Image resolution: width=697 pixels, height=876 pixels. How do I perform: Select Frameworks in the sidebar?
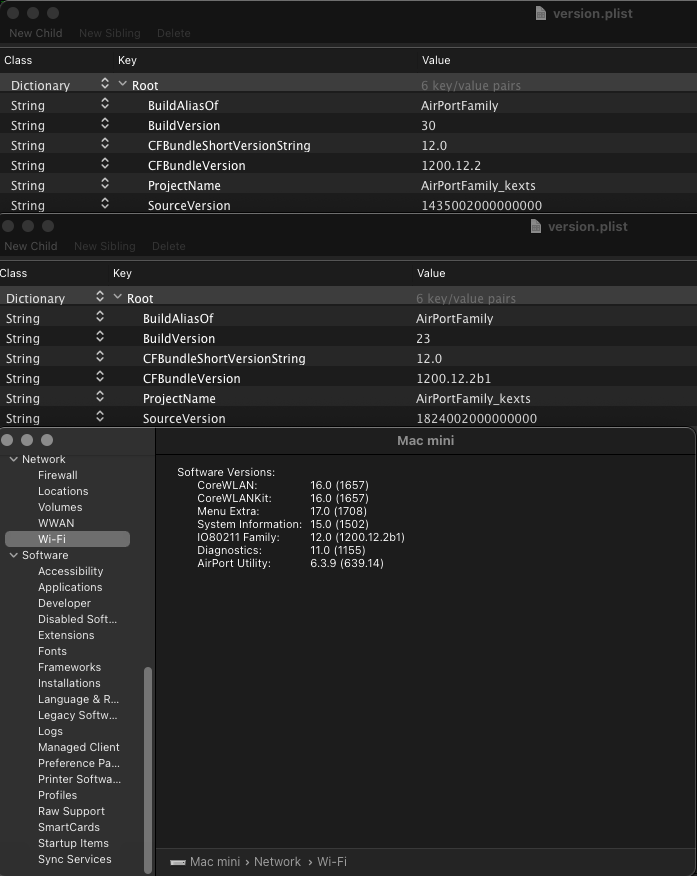tap(69, 667)
